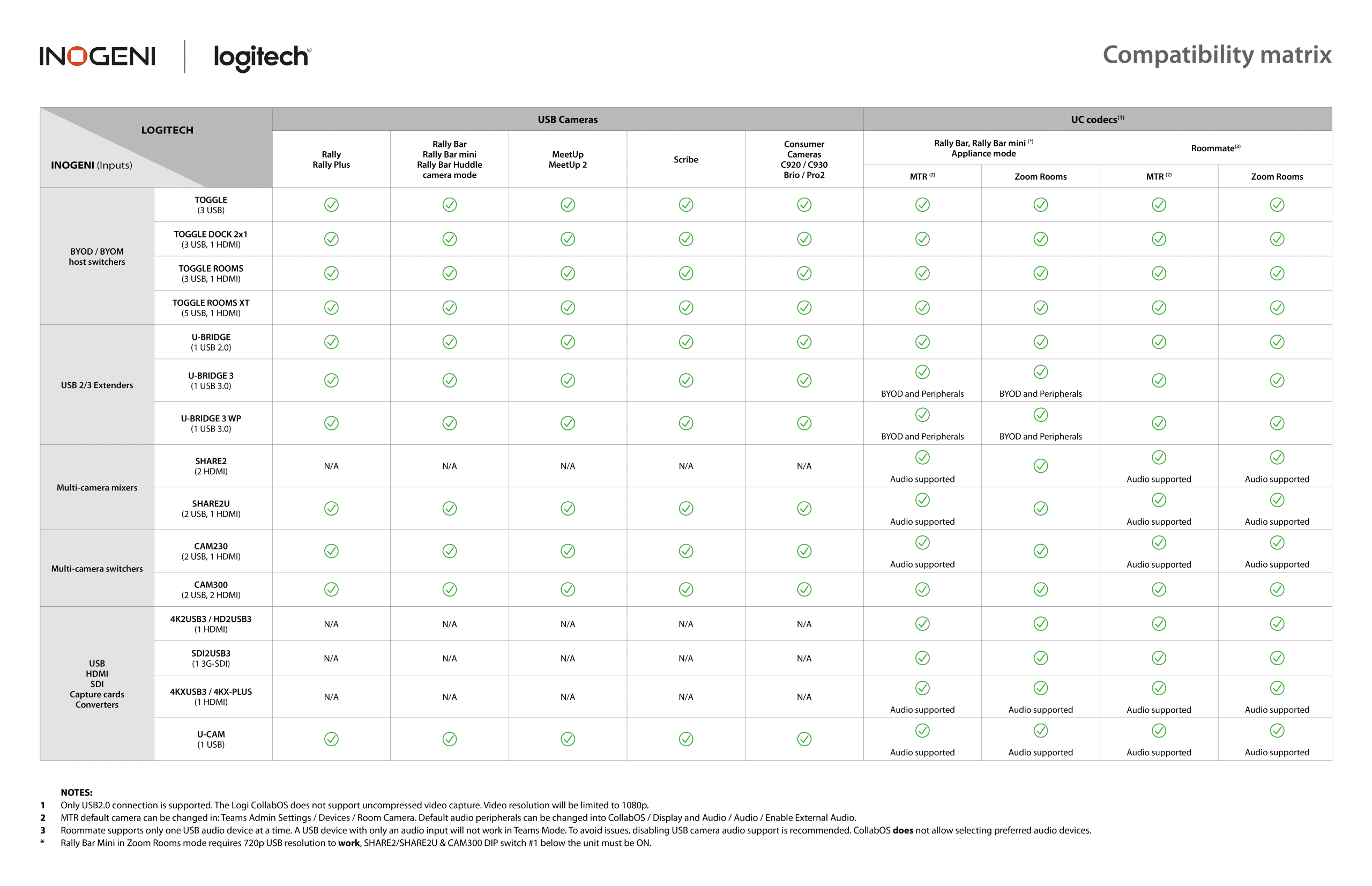
Task: Click the TOGGLE ROOMS XT row label
Action: coord(211,308)
